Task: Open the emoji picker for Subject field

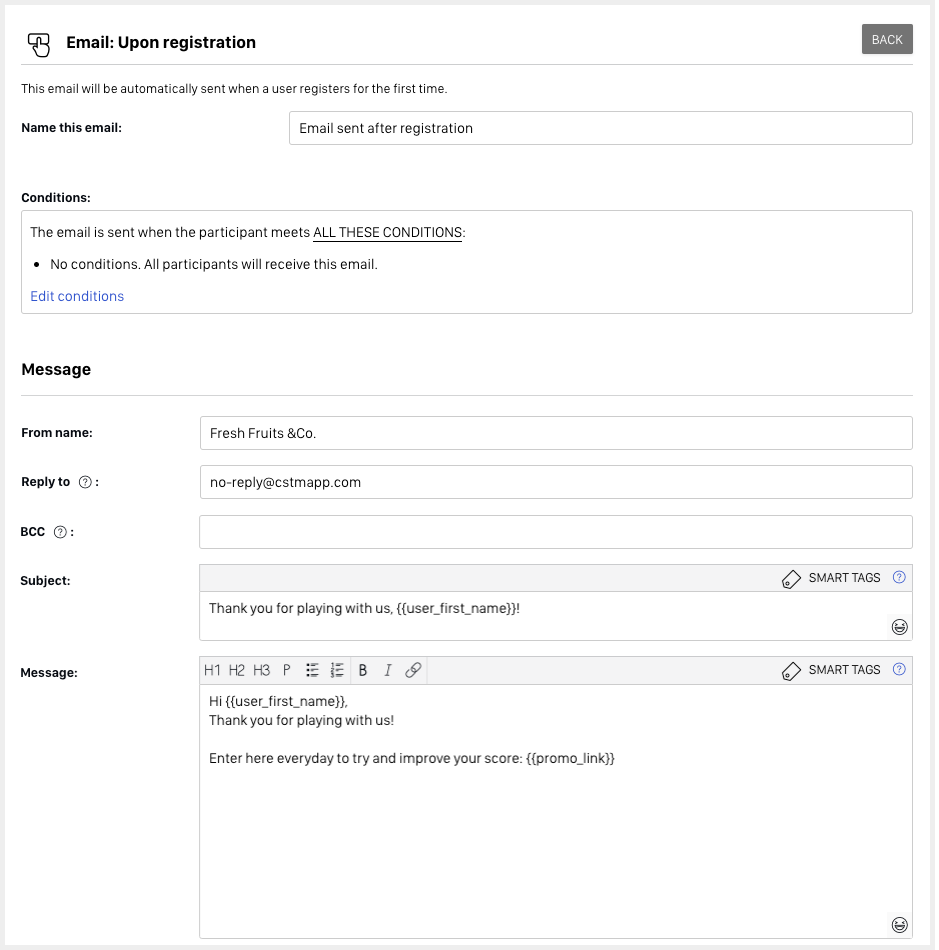Action: tap(899, 627)
